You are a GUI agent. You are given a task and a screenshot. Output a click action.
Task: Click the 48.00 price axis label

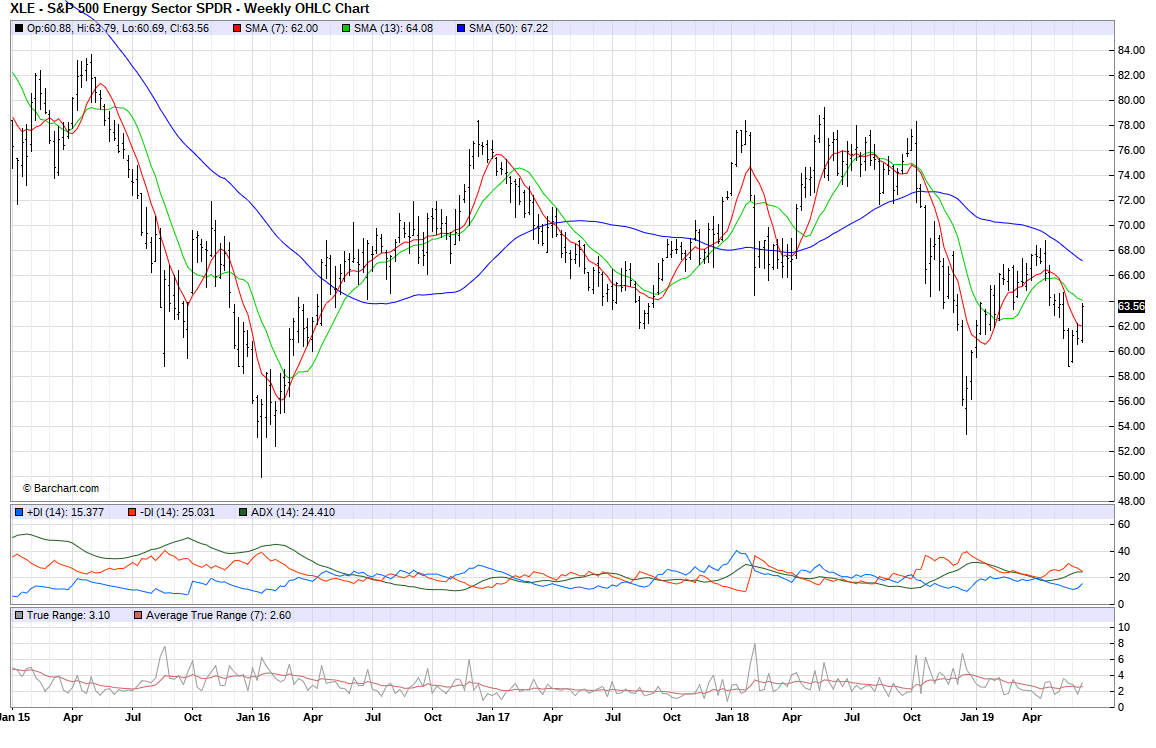[x=1132, y=502]
